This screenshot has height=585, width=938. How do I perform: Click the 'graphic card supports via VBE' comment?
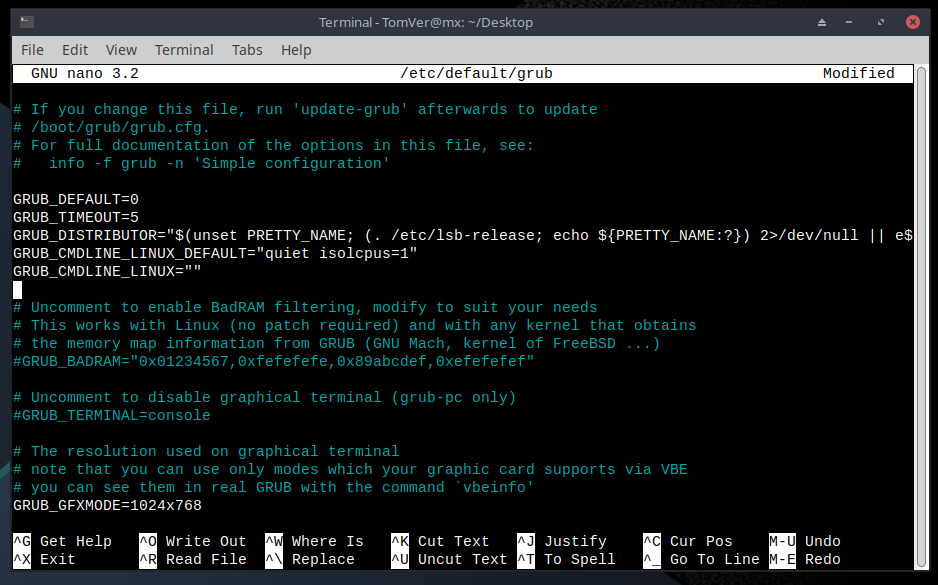pos(351,470)
